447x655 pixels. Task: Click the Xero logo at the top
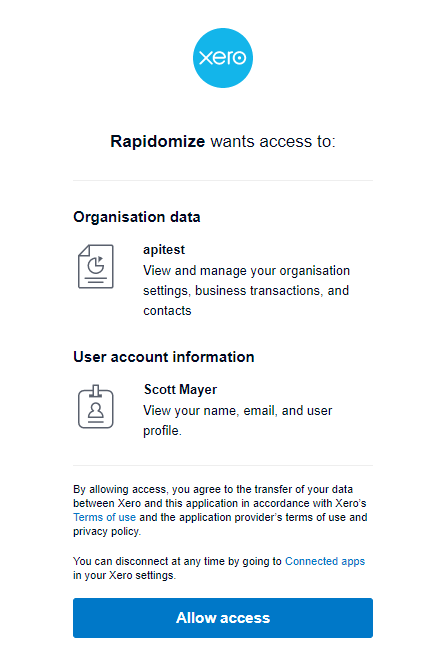[223, 58]
